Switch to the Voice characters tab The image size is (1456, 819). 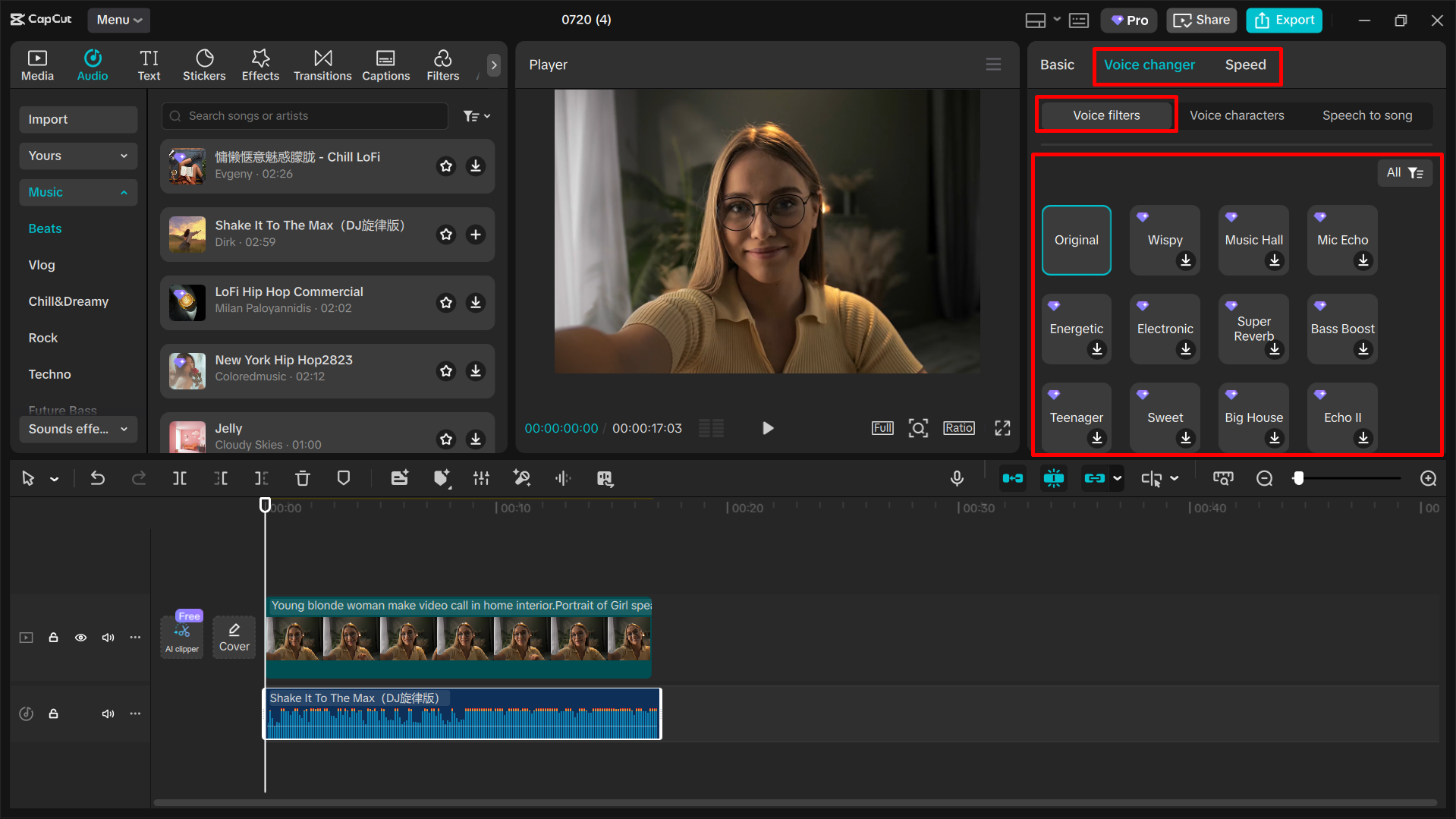tap(1237, 115)
